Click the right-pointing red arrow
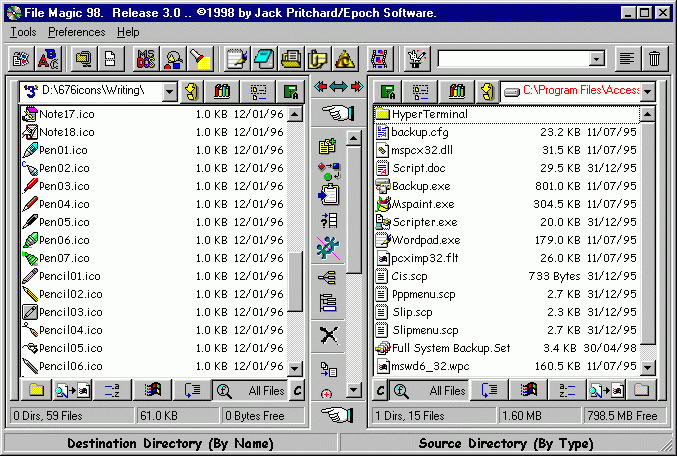 pyautogui.click(x=357, y=87)
